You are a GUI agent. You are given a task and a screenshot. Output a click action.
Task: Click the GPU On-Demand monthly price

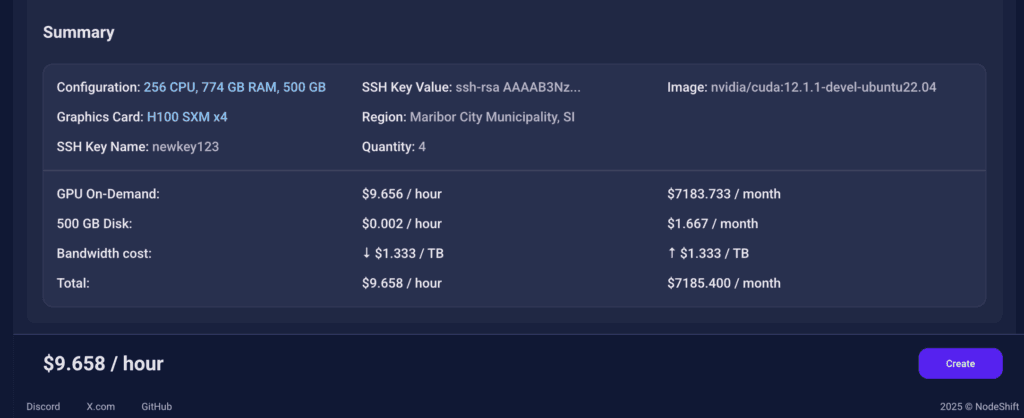pyautogui.click(x=723, y=194)
